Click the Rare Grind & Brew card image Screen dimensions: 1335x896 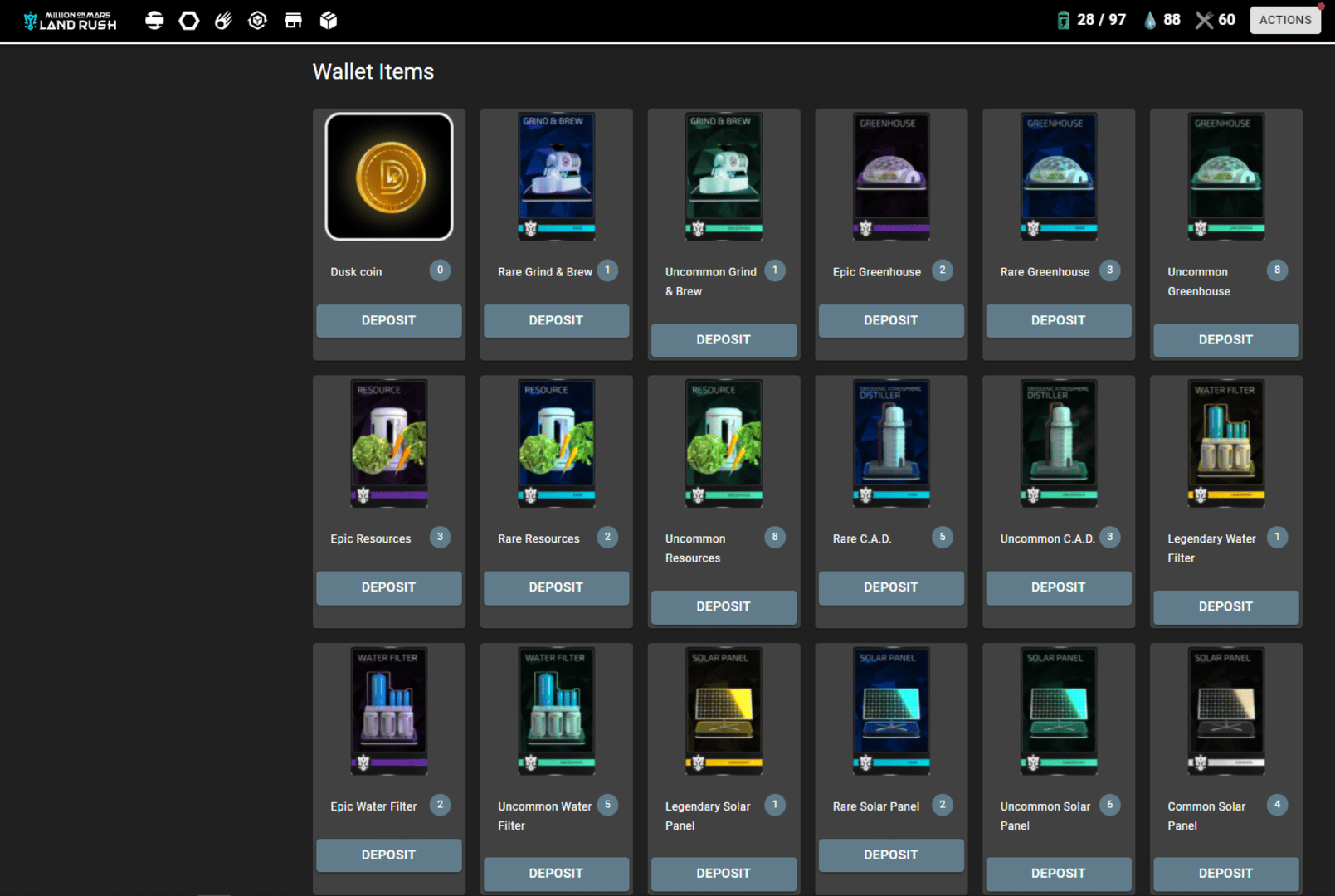[x=556, y=177]
